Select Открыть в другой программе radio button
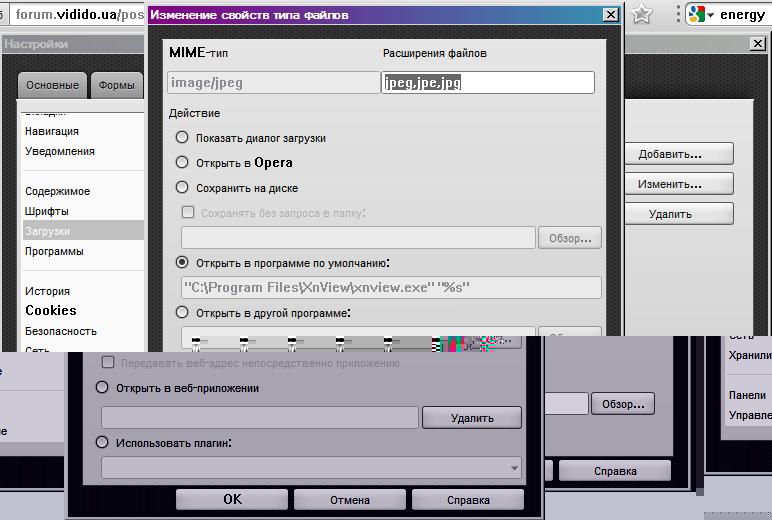Viewport: 772px width, 520px height. point(182,313)
